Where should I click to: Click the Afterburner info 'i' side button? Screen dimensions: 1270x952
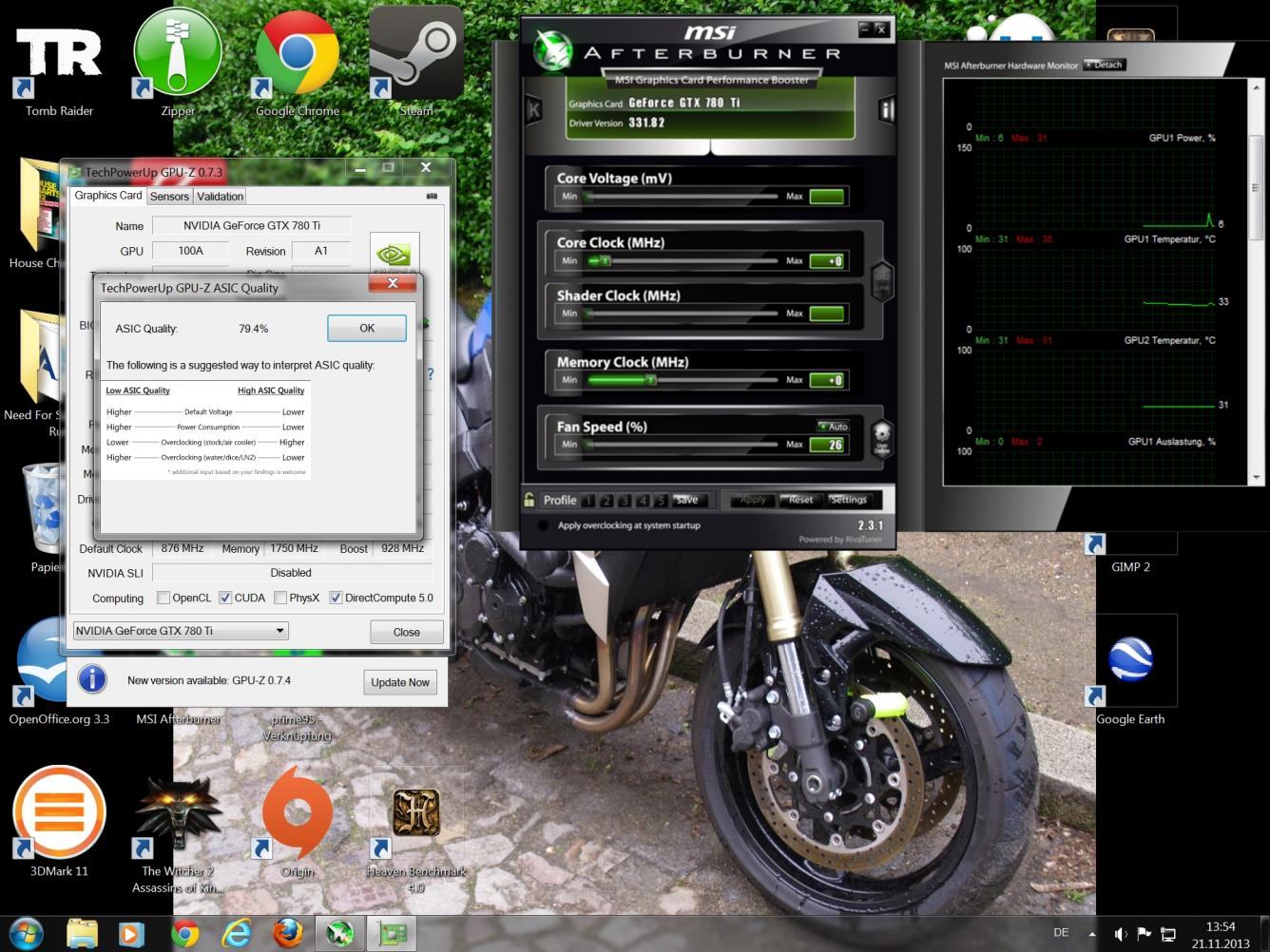click(887, 110)
